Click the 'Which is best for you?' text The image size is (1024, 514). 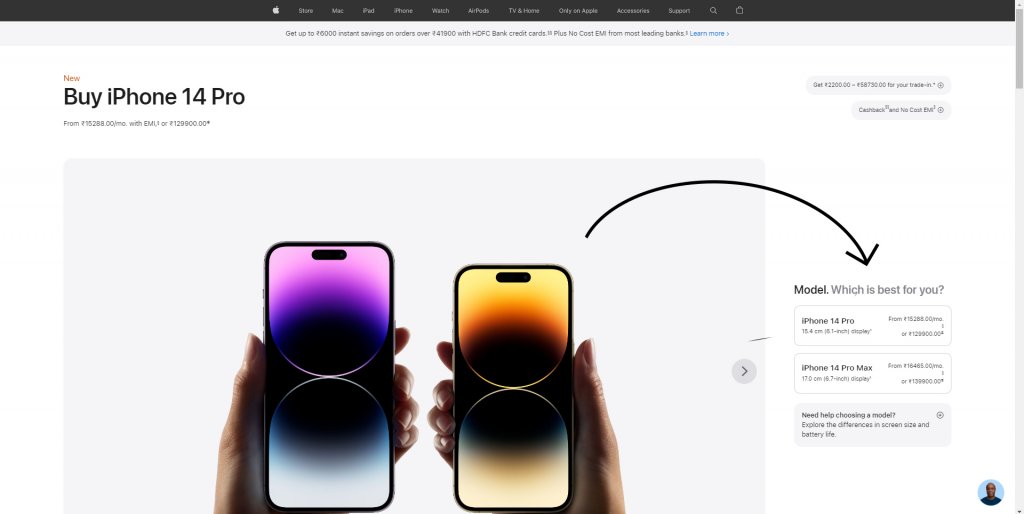887,289
